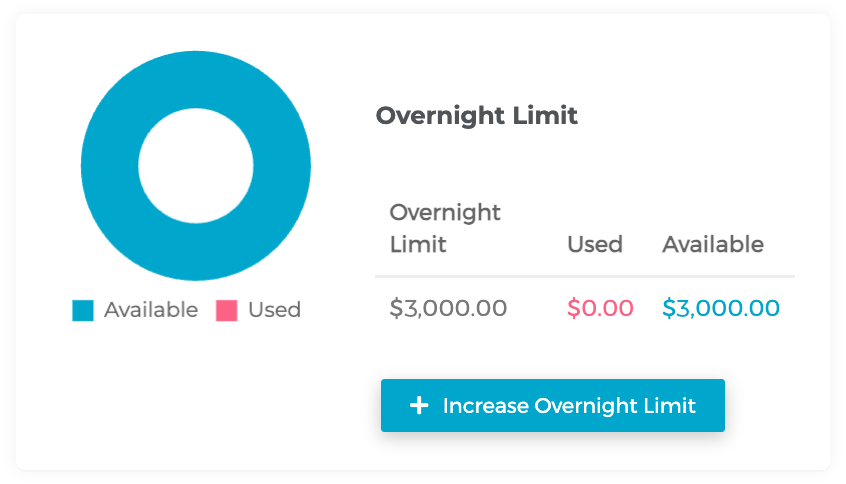Toggle the Available series legend label
Screen dimensions: 846x484
150,310
